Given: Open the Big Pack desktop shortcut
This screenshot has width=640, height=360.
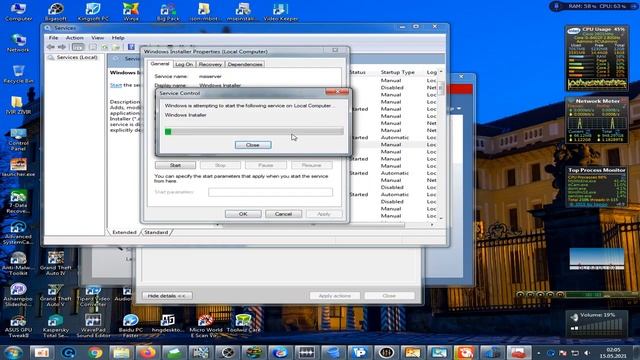Looking at the screenshot, I should pos(168,11).
